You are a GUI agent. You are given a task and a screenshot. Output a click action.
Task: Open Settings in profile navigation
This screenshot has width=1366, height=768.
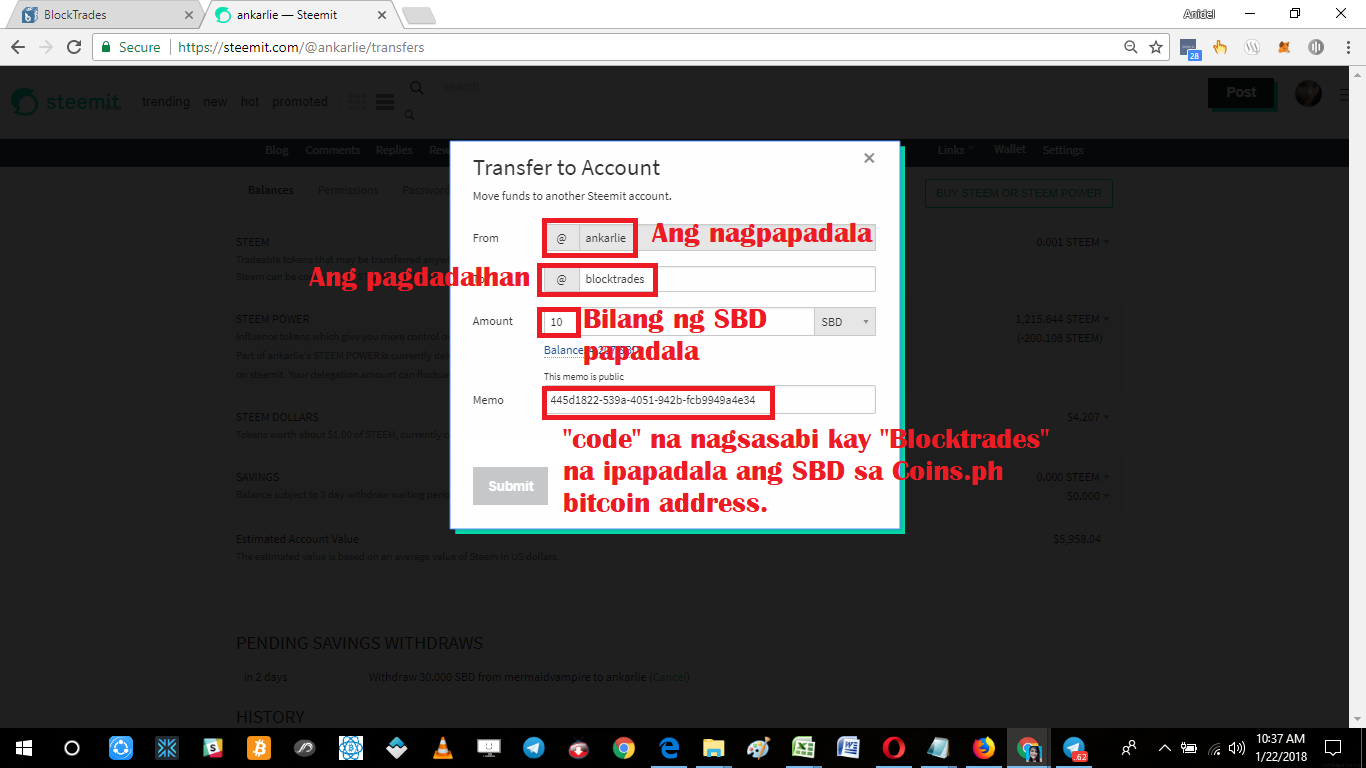coord(1063,150)
